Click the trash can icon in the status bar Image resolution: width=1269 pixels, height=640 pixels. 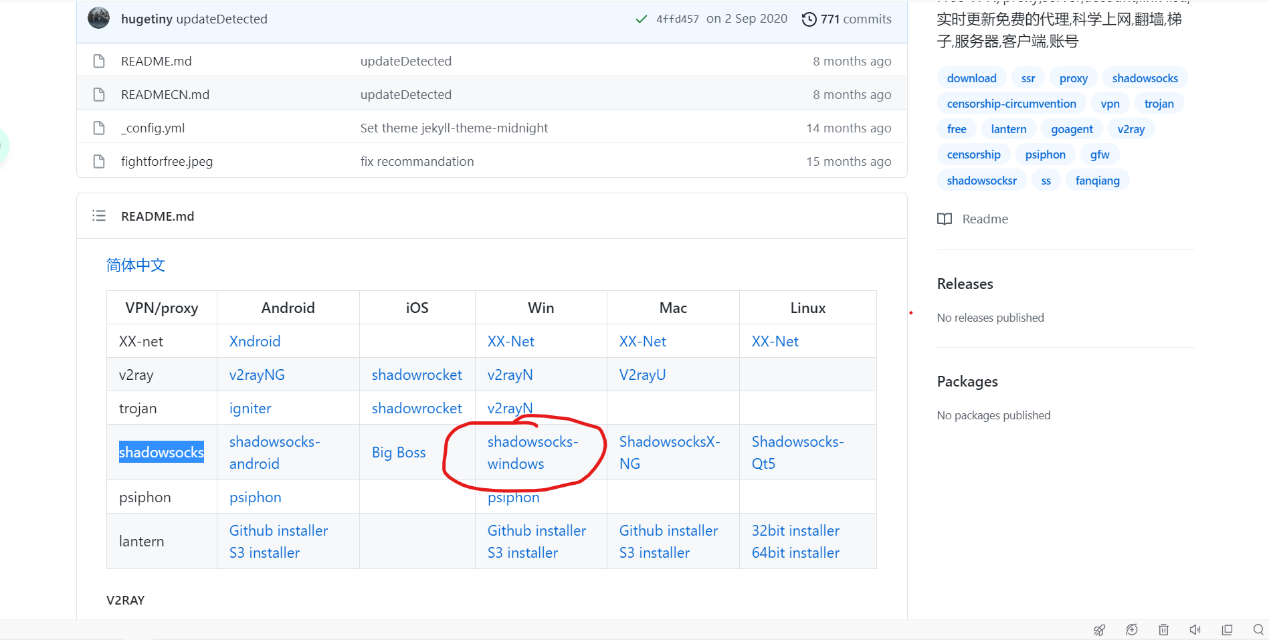coord(1164,630)
